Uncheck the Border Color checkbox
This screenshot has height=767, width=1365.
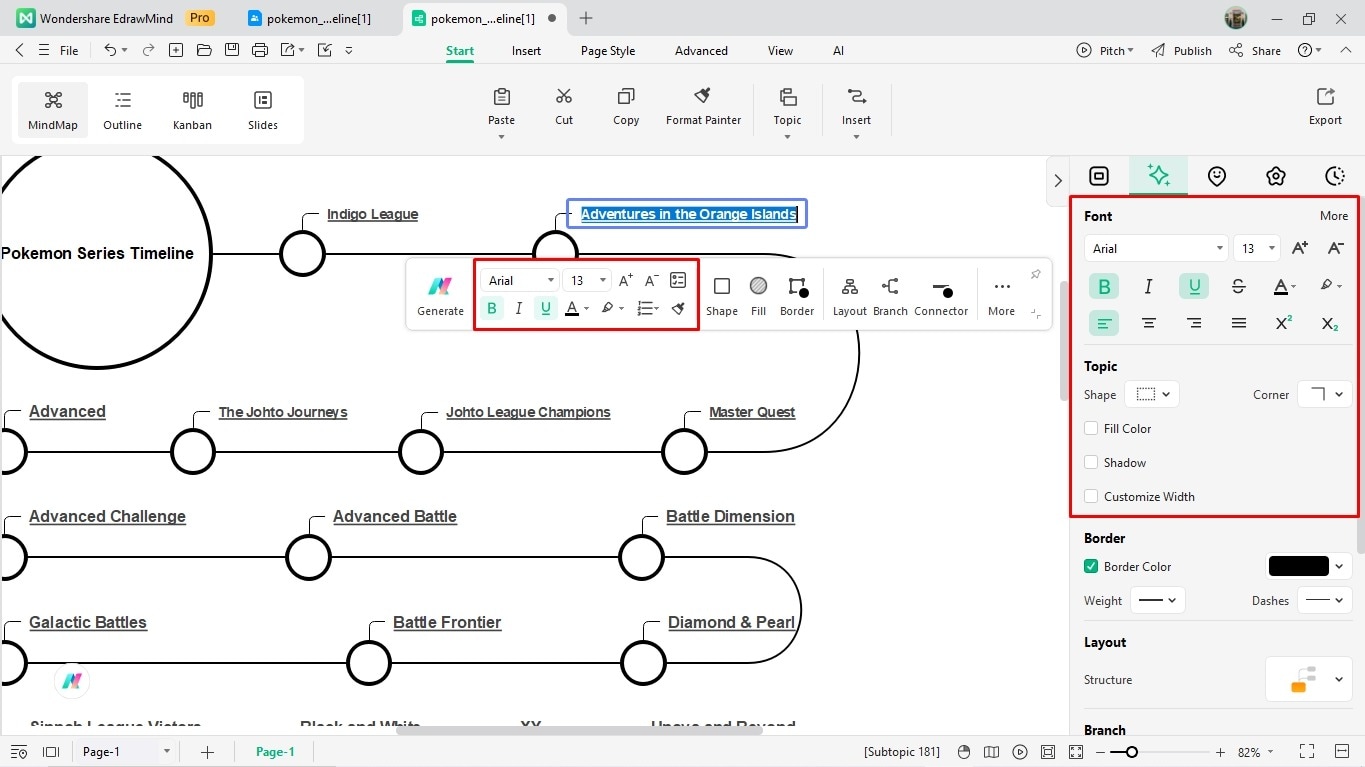pos(1091,566)
